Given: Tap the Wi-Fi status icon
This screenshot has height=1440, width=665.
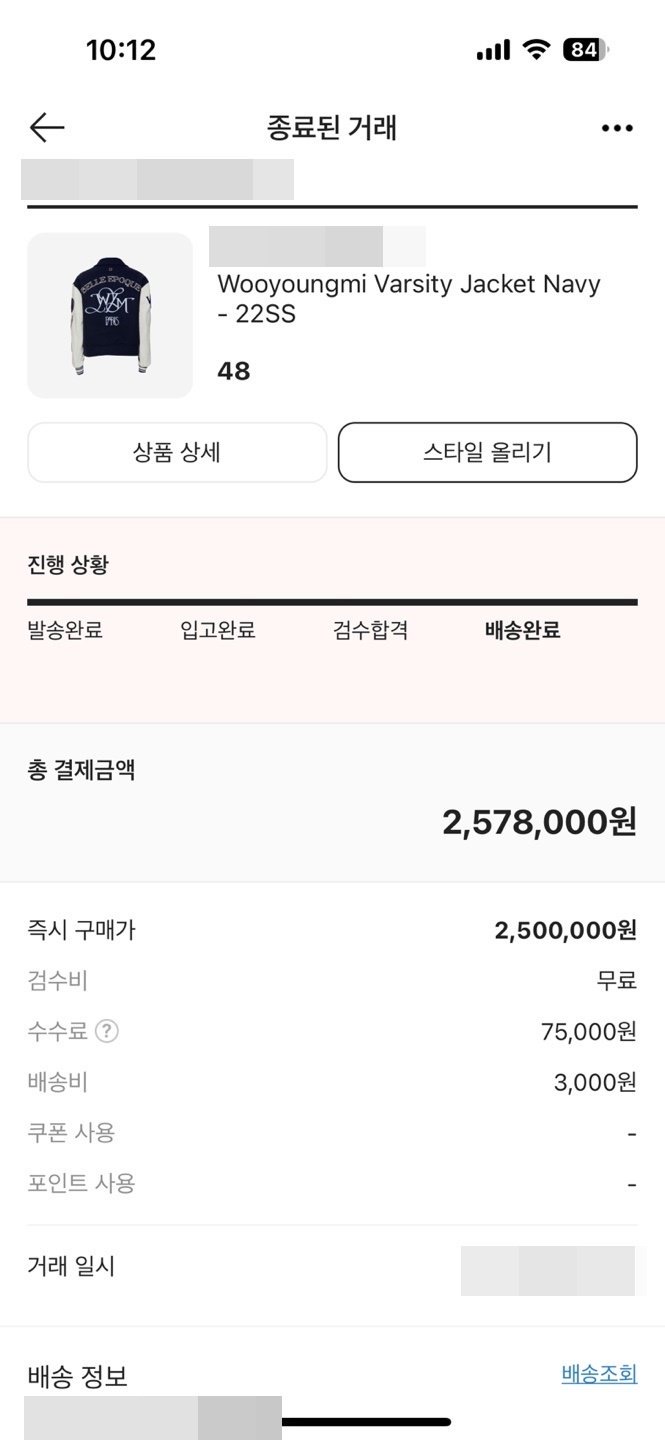Looking at the screenshot, I should (x=537, y=50).
